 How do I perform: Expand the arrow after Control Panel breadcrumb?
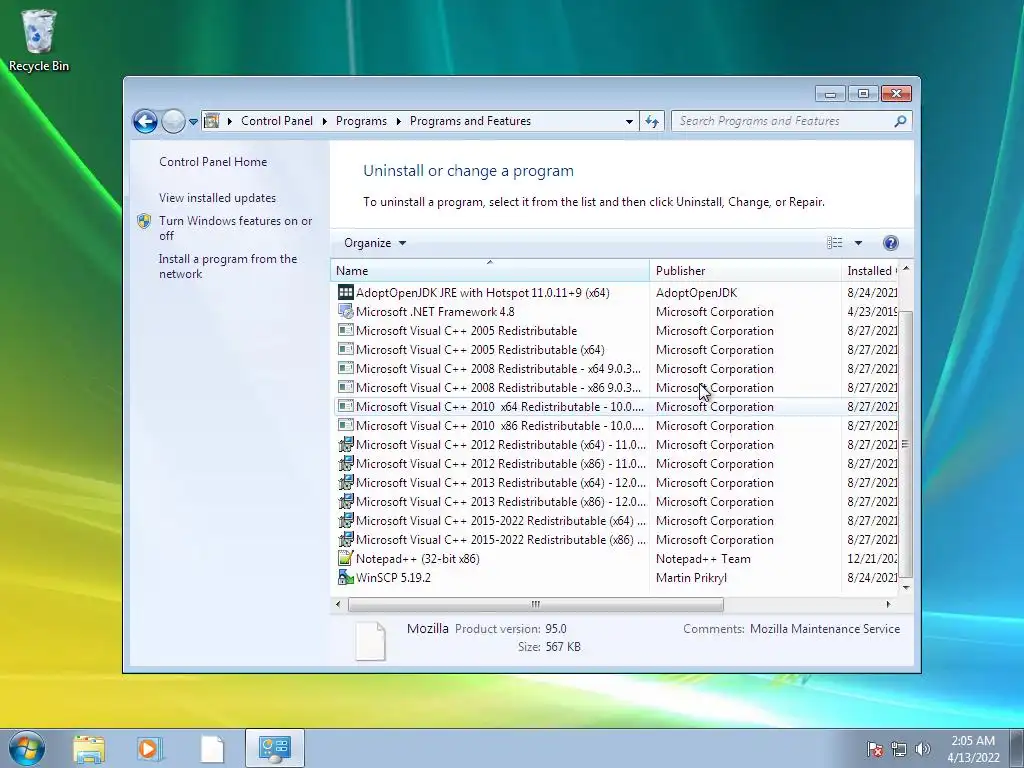[325, 121]
